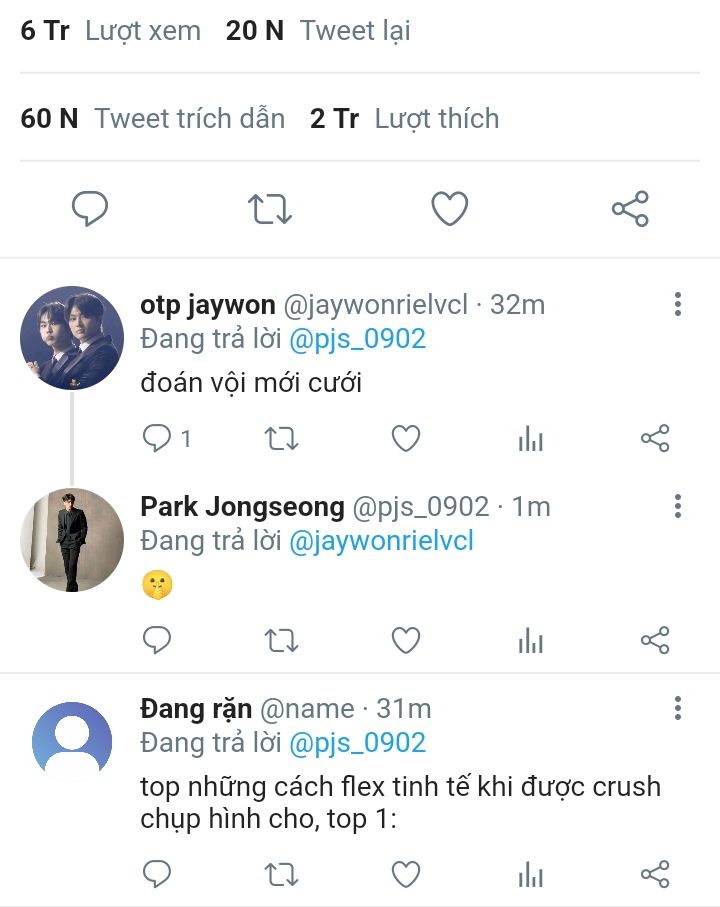The image size is (720, 907).
Task: Reply to otp jaywon's comment
Action: 157,438
